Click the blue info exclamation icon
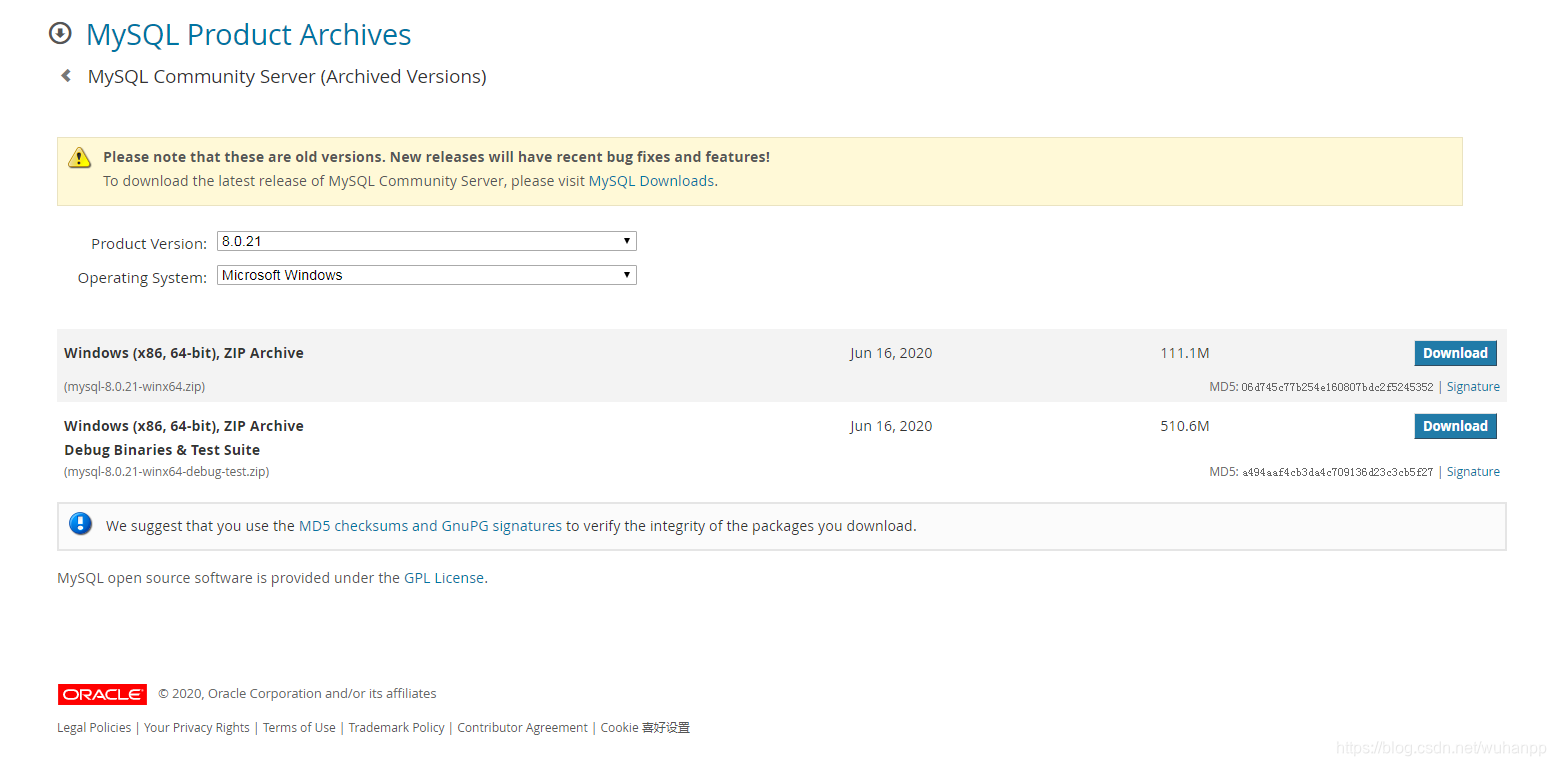This screenshot has height=766, width=1556. tap(81, 524)
